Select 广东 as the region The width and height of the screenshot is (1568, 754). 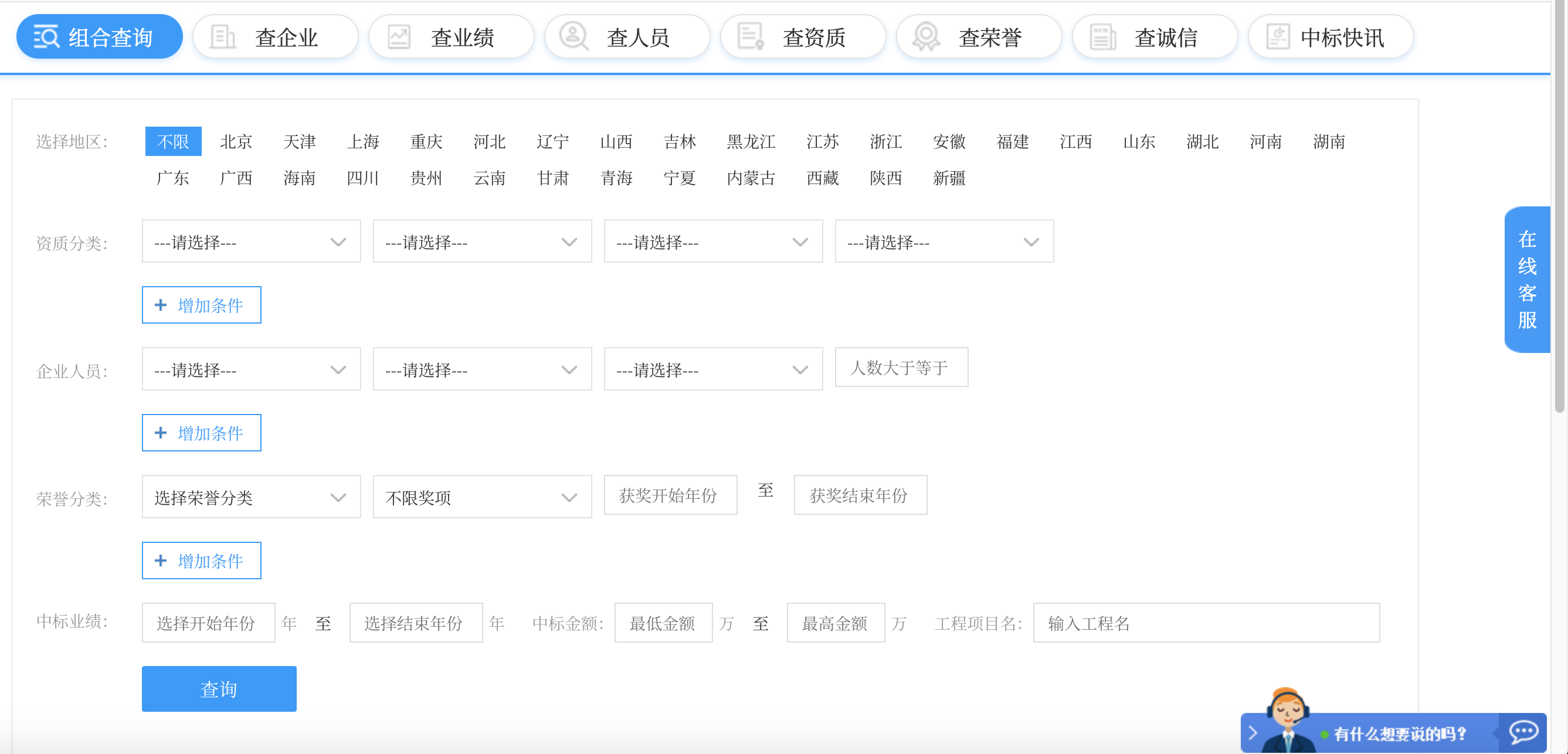coord(173,178)
